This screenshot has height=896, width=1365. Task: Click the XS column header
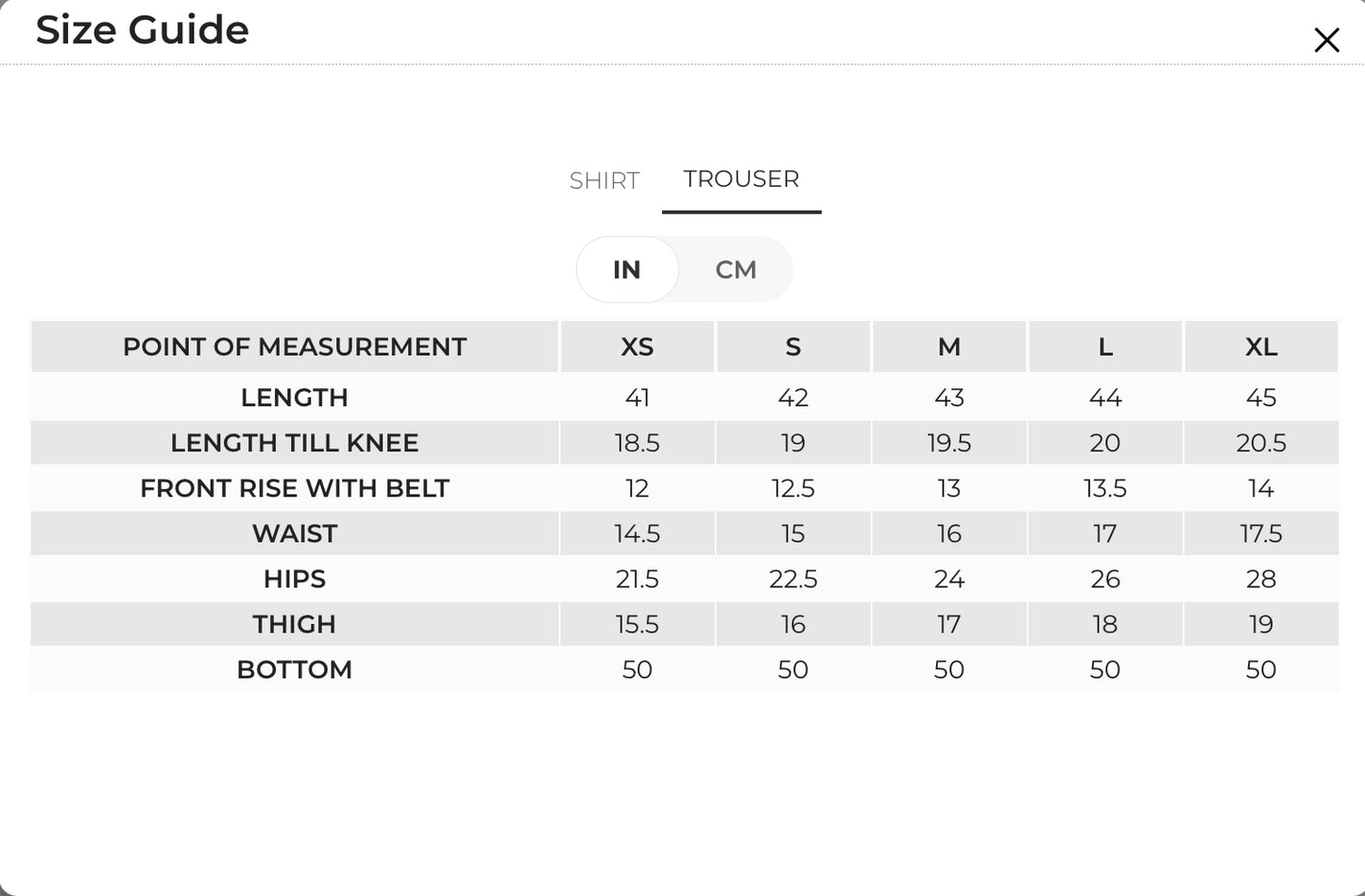(638, 347)
